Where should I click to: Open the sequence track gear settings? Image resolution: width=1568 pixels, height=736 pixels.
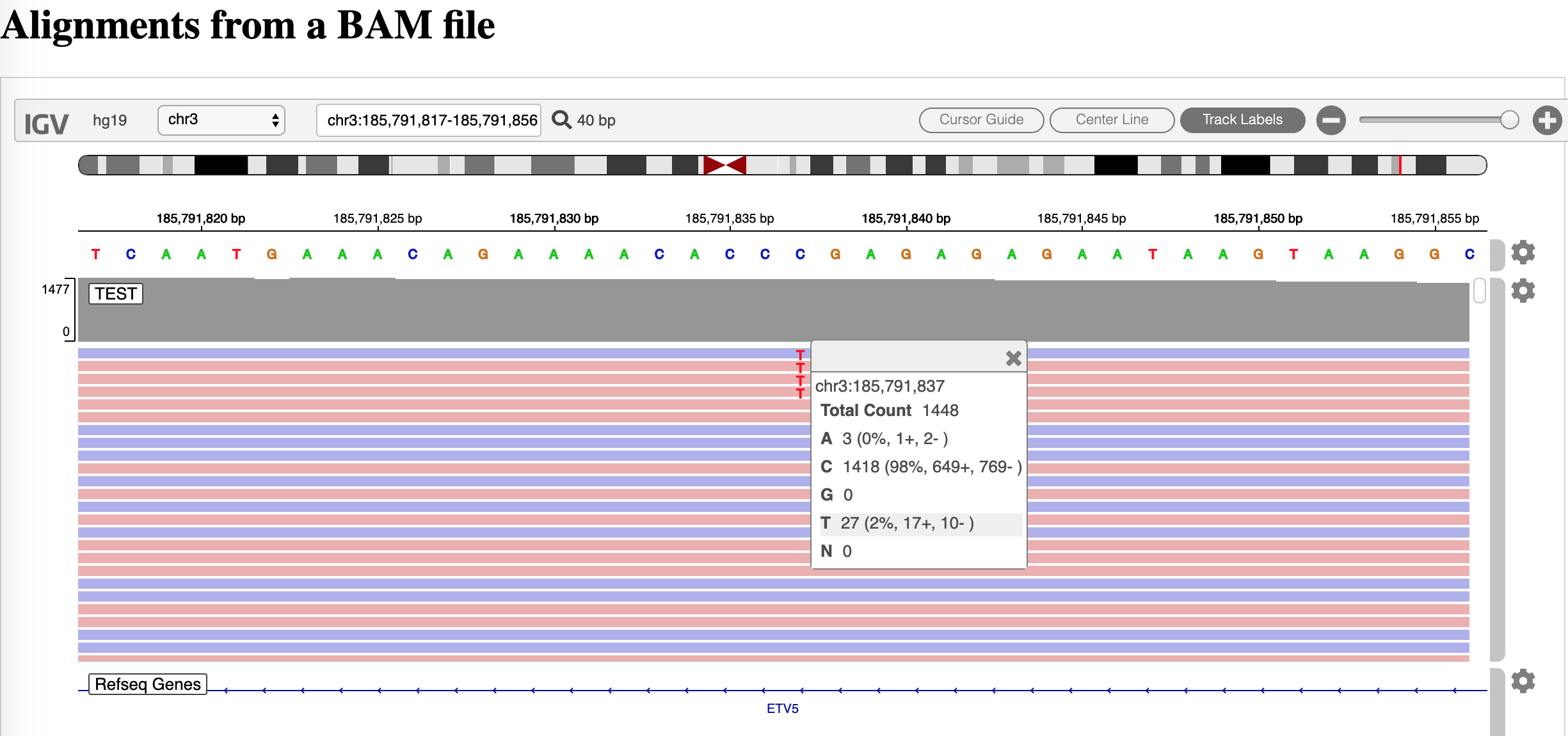pyautogui.click(x=1523, y=252)
